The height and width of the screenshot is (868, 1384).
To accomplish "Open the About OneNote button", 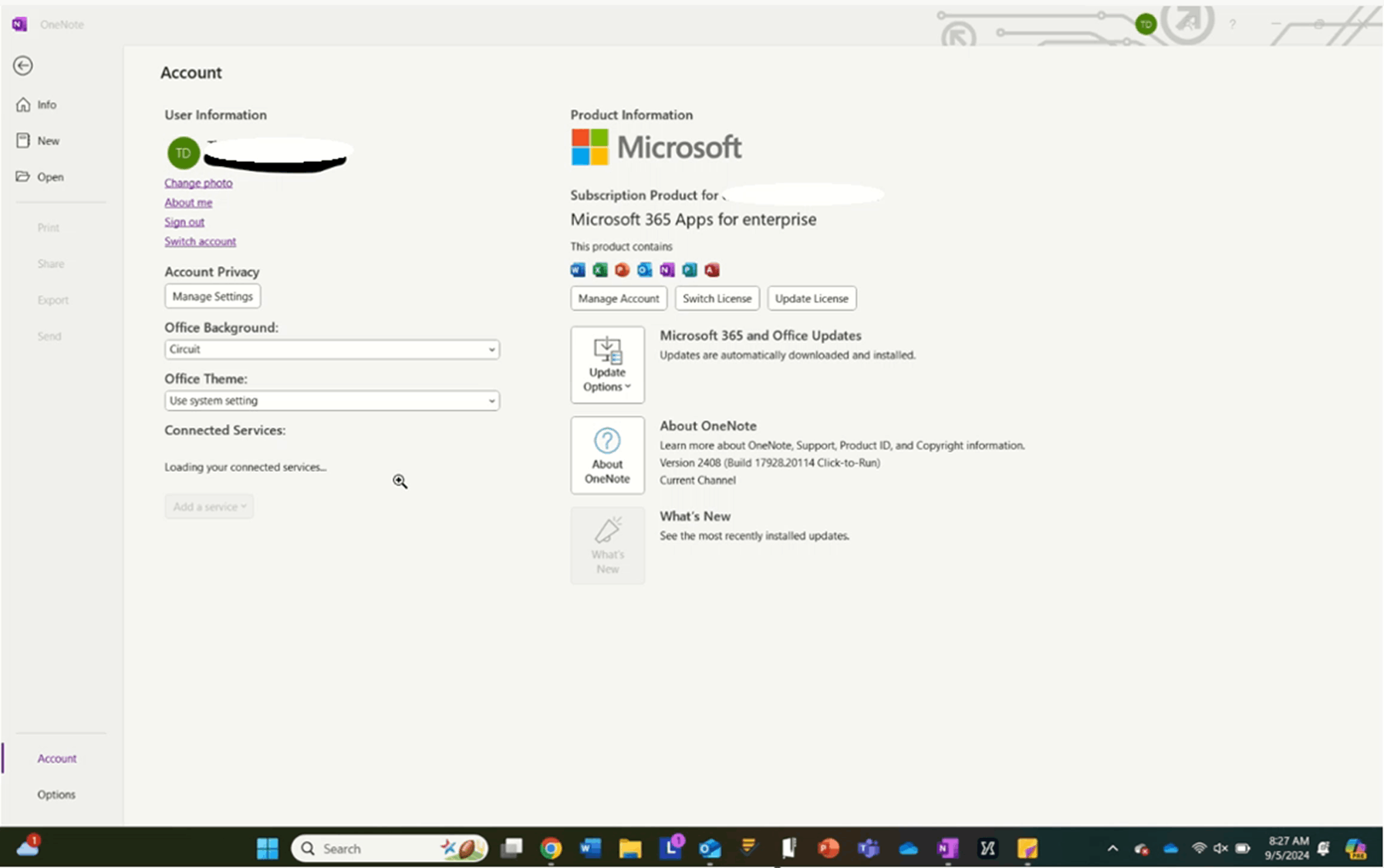I will (607, 455).
